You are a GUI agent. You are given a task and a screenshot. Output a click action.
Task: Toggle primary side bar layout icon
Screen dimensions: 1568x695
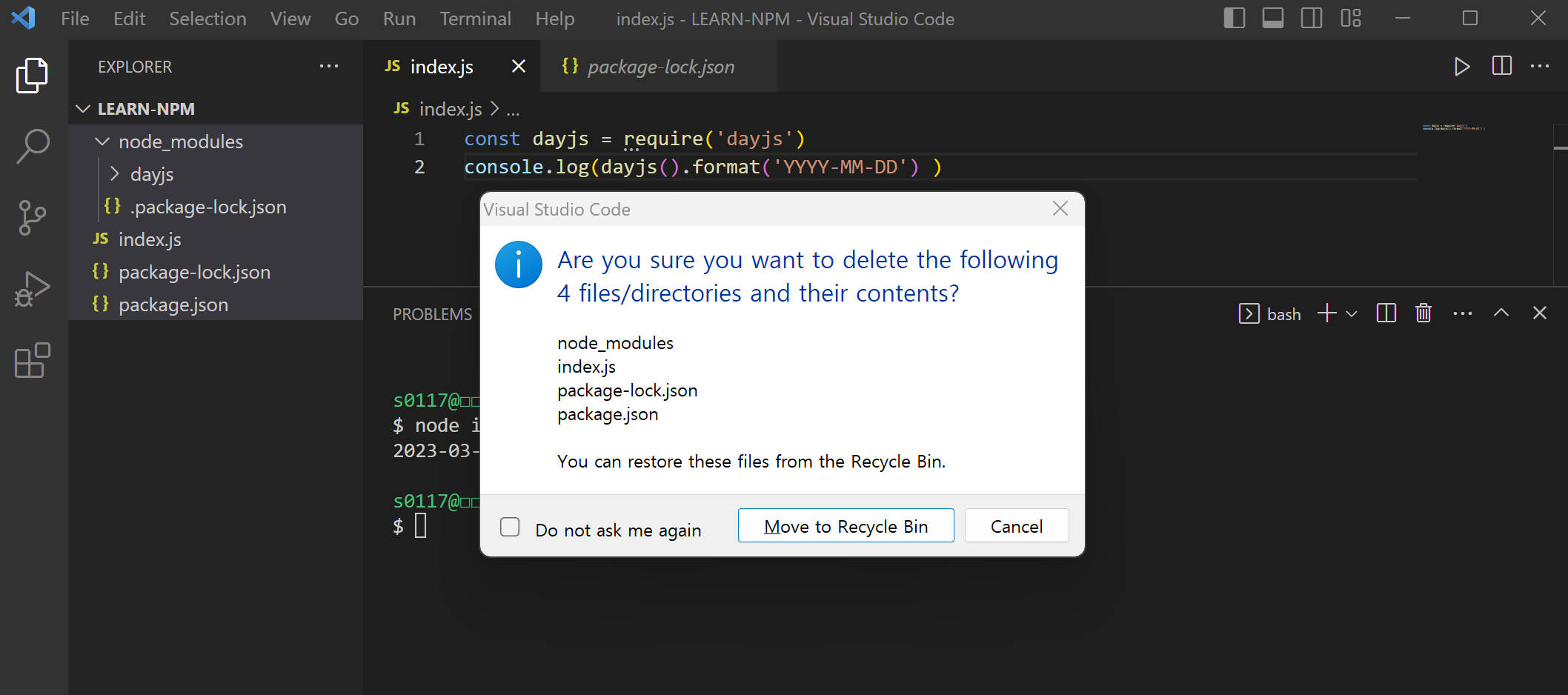pyautogui.click(x=1234, y=19)
